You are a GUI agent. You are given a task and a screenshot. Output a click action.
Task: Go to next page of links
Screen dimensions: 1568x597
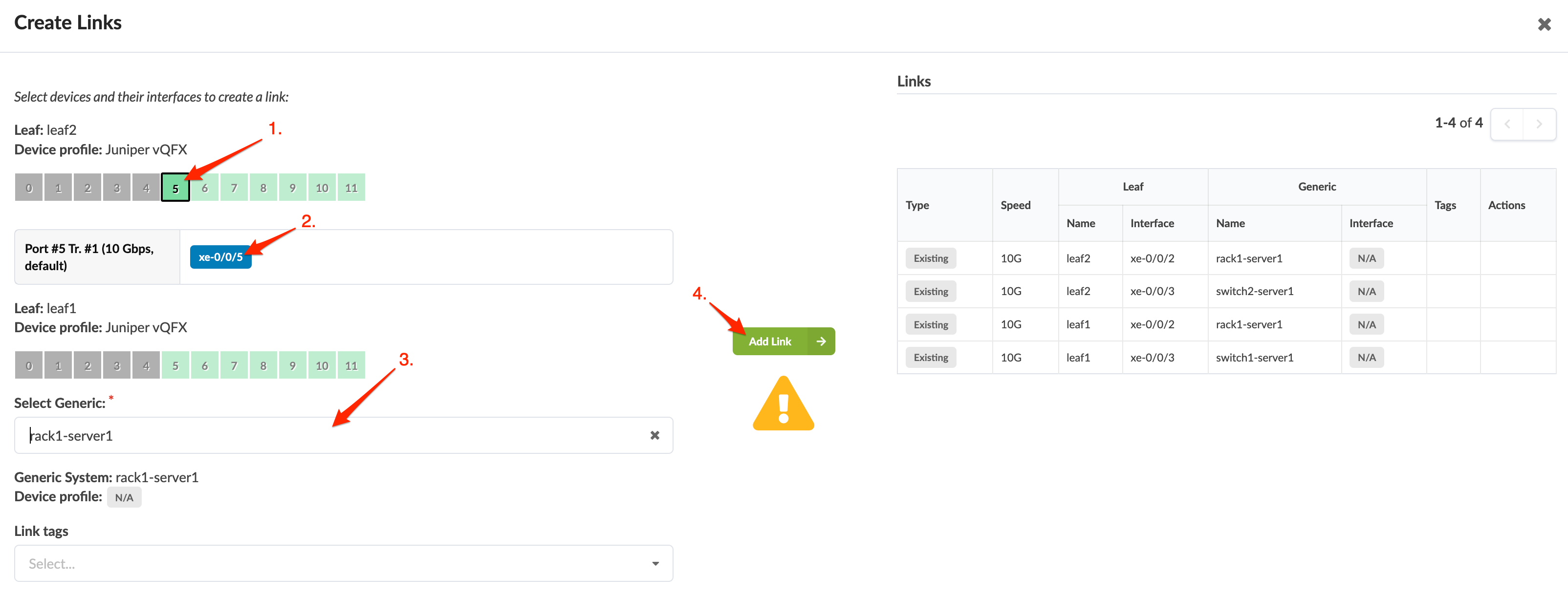[1539, 124]
